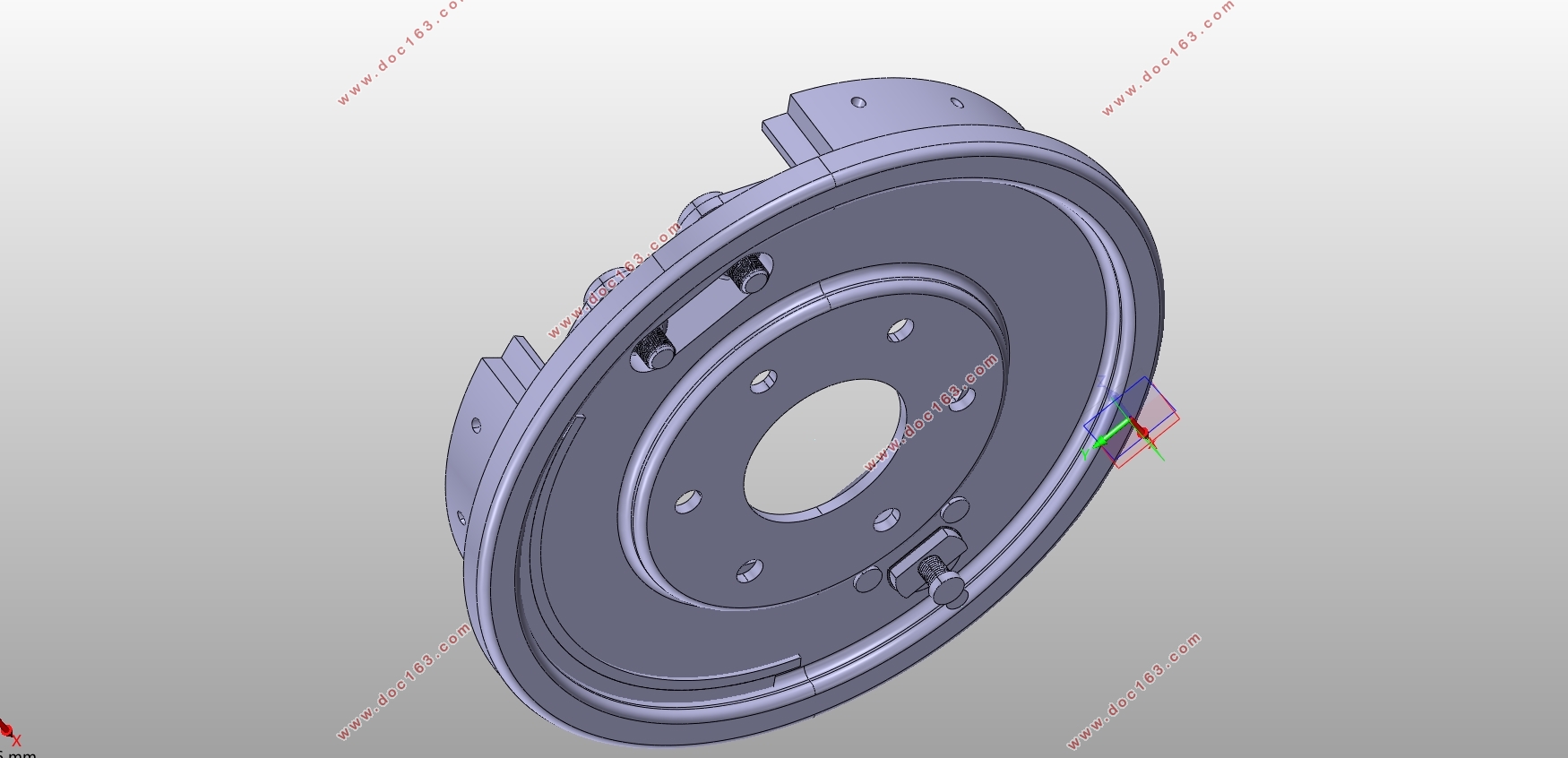Select the left small hole on top bracket rim
Image resolution: width=1568 pixels, height=758 pixels.
tap(858, 102)
